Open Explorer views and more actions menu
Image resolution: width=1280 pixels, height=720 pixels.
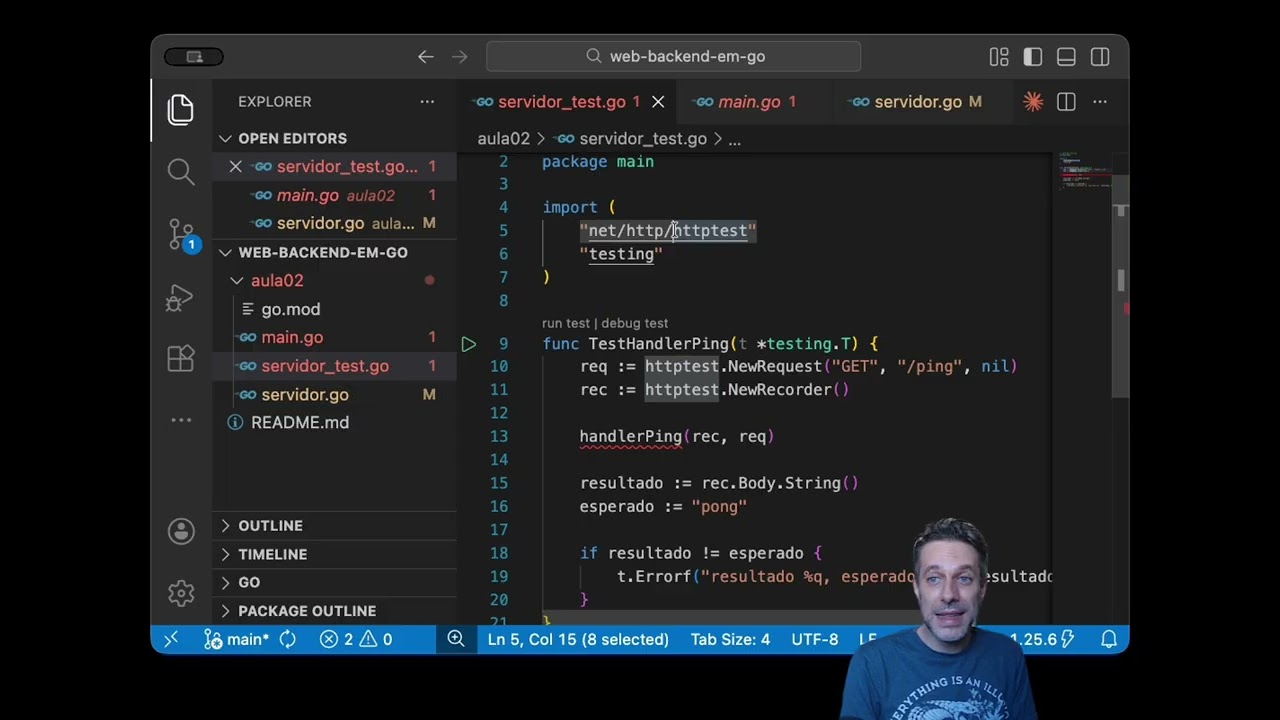click(427, 102)
